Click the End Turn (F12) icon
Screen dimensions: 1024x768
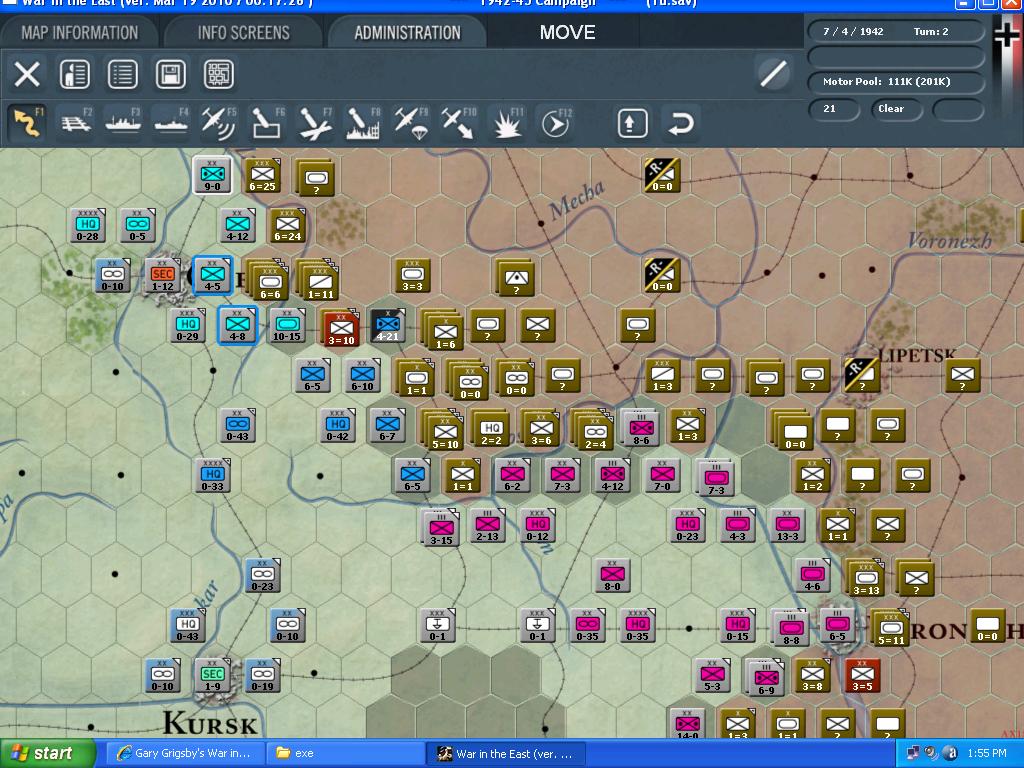coord(555,122)
